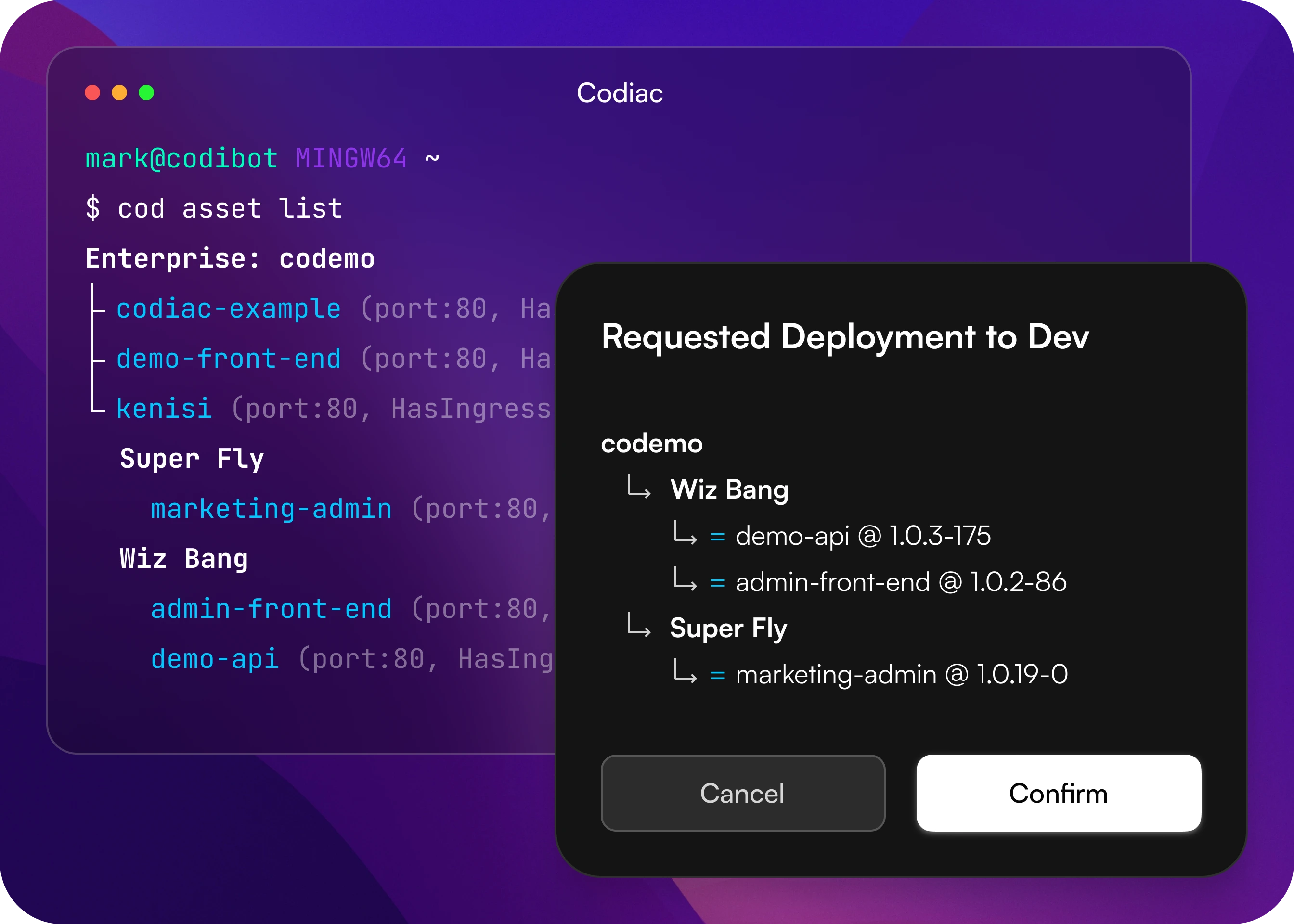Click the equals icon before admin-front-end @ 1.0.2-86
This screenshot has height=924, width=1294.
[717, 583]
